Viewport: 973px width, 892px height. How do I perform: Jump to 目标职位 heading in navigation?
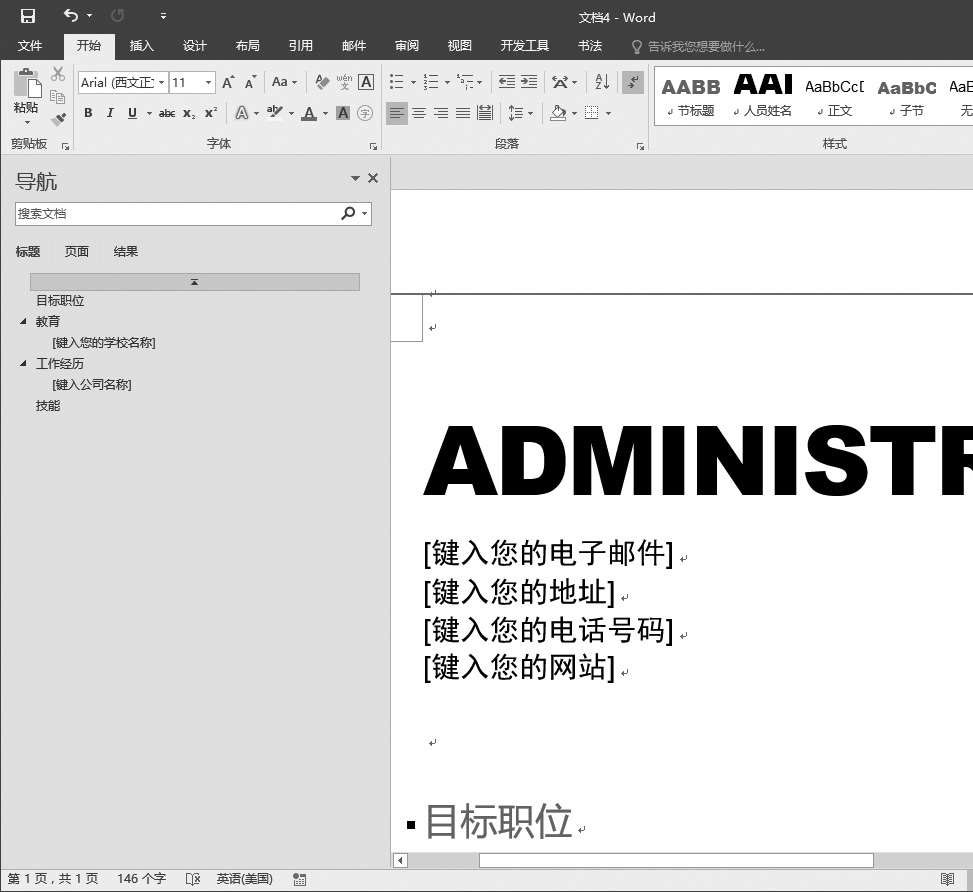click(60, 300)
